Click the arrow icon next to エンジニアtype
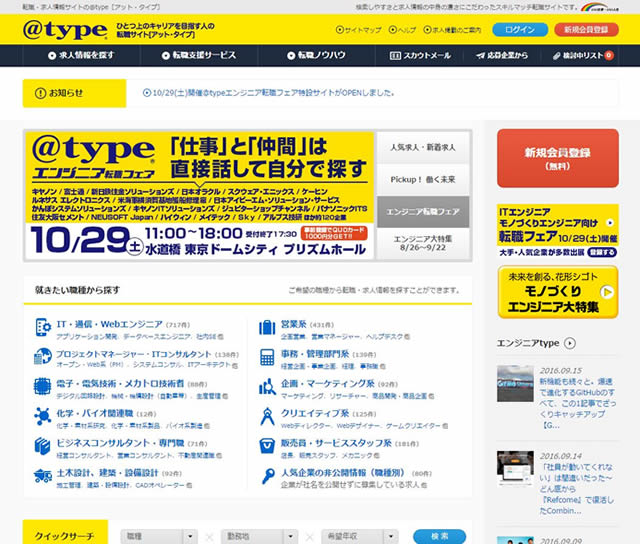The width and height of the screenshot is (640, 544). (570, 343)
